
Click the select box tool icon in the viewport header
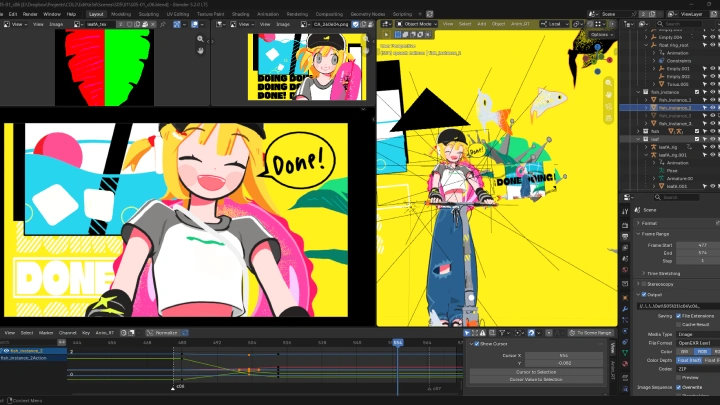[x=398, y=35]
